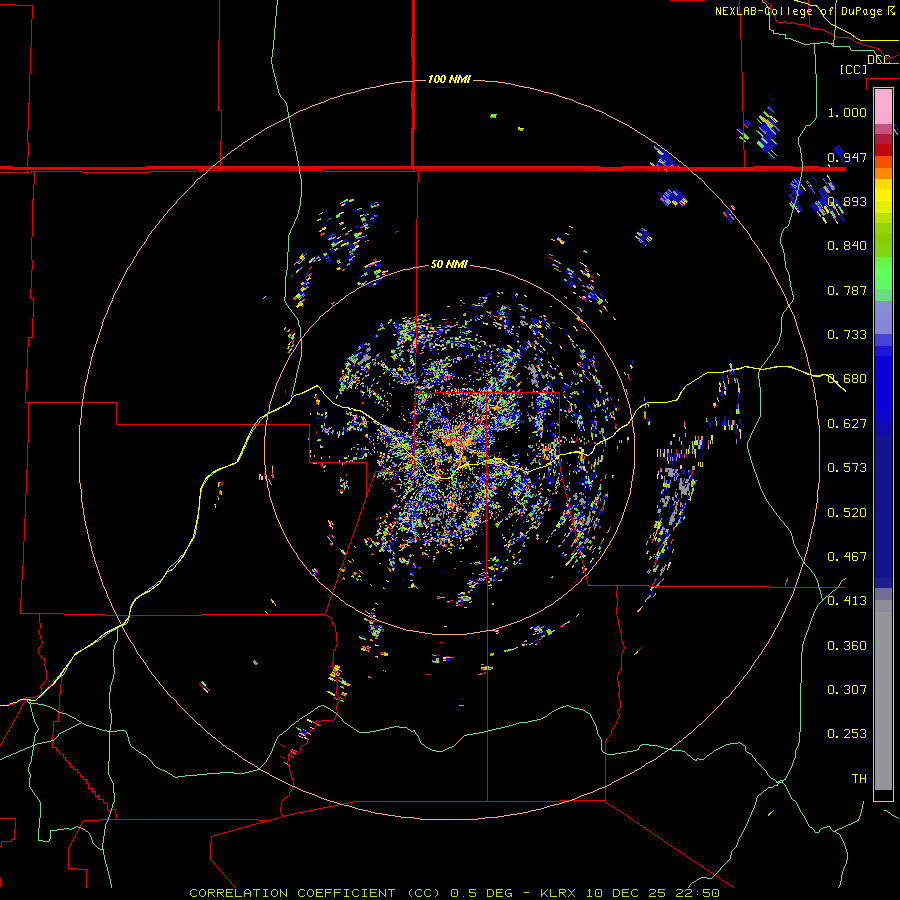Click the green segment of the color bar
900x900 pixels.
coord(883,273)
